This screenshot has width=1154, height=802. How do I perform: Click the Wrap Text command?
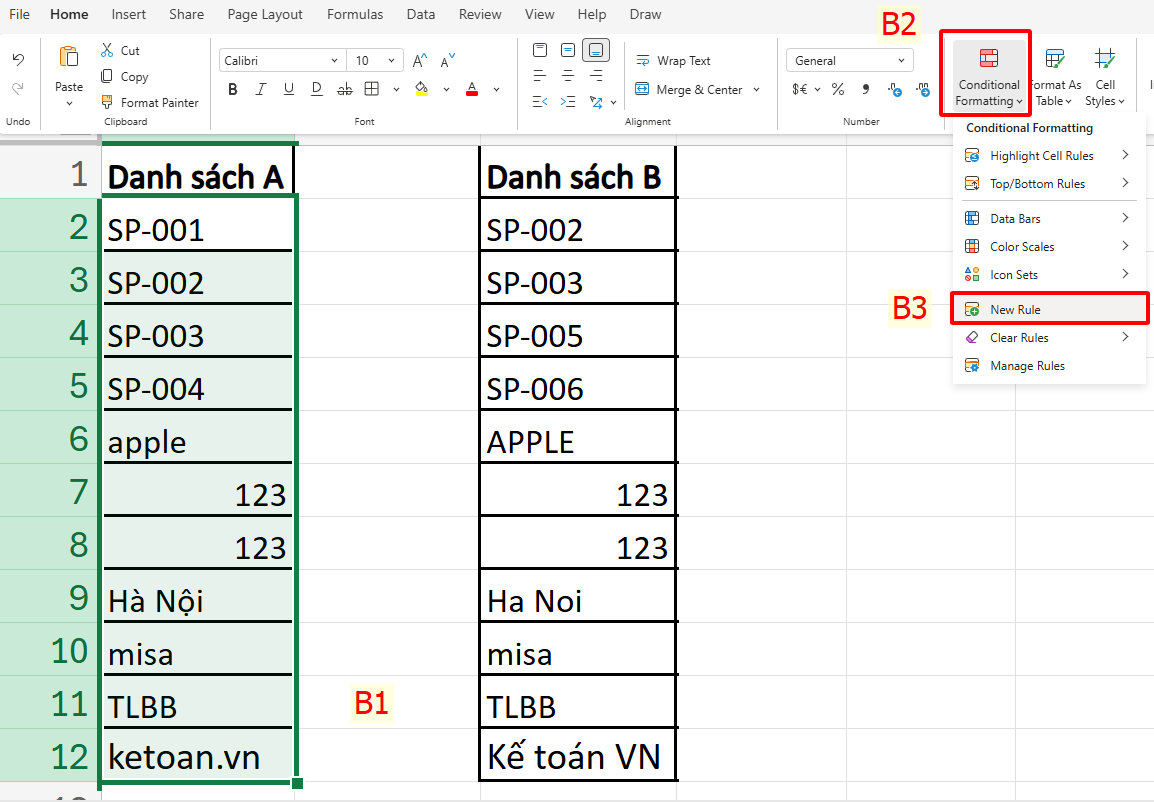pos(673,60)
